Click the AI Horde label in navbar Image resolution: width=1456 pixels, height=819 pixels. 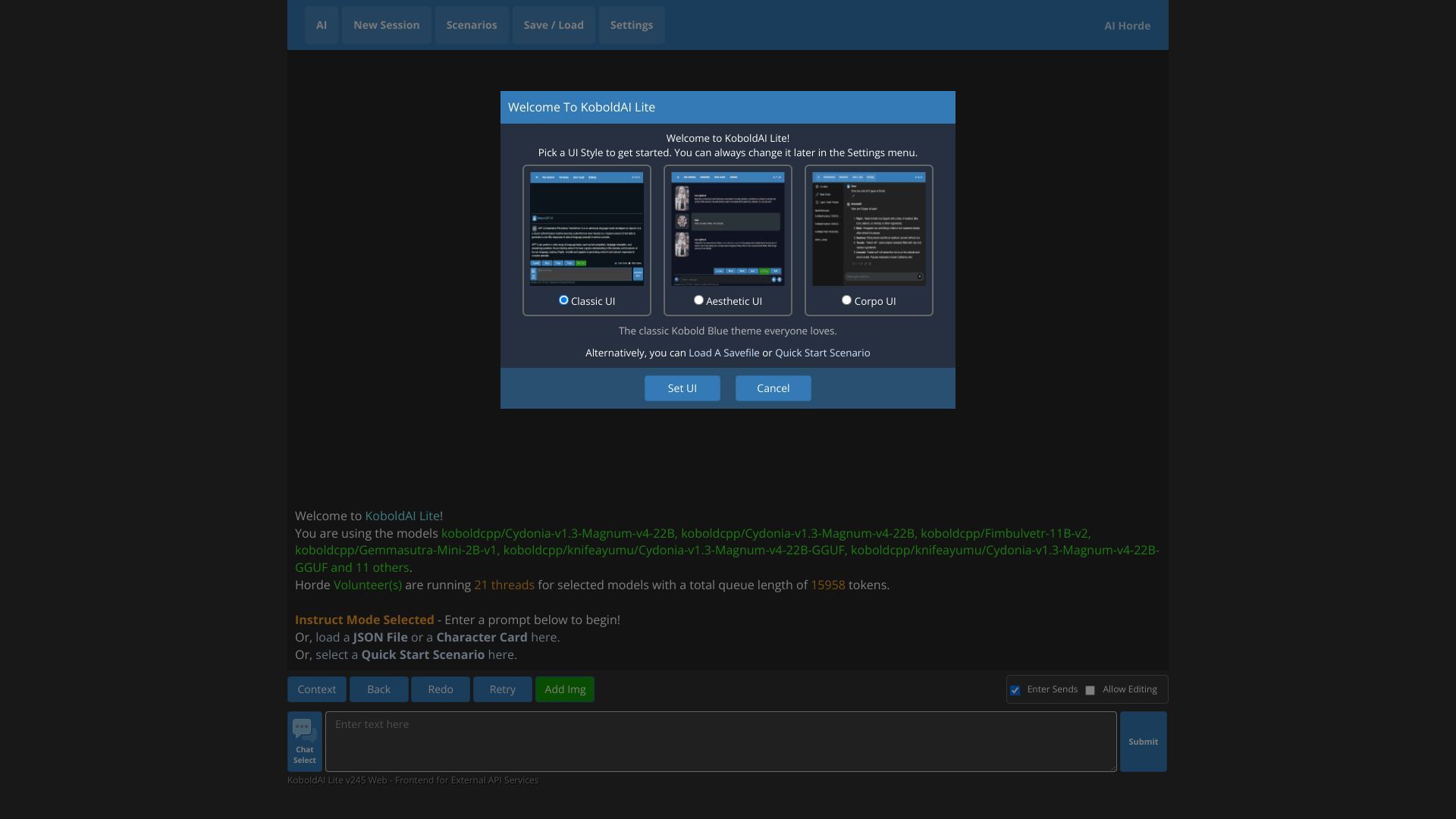1127,26
